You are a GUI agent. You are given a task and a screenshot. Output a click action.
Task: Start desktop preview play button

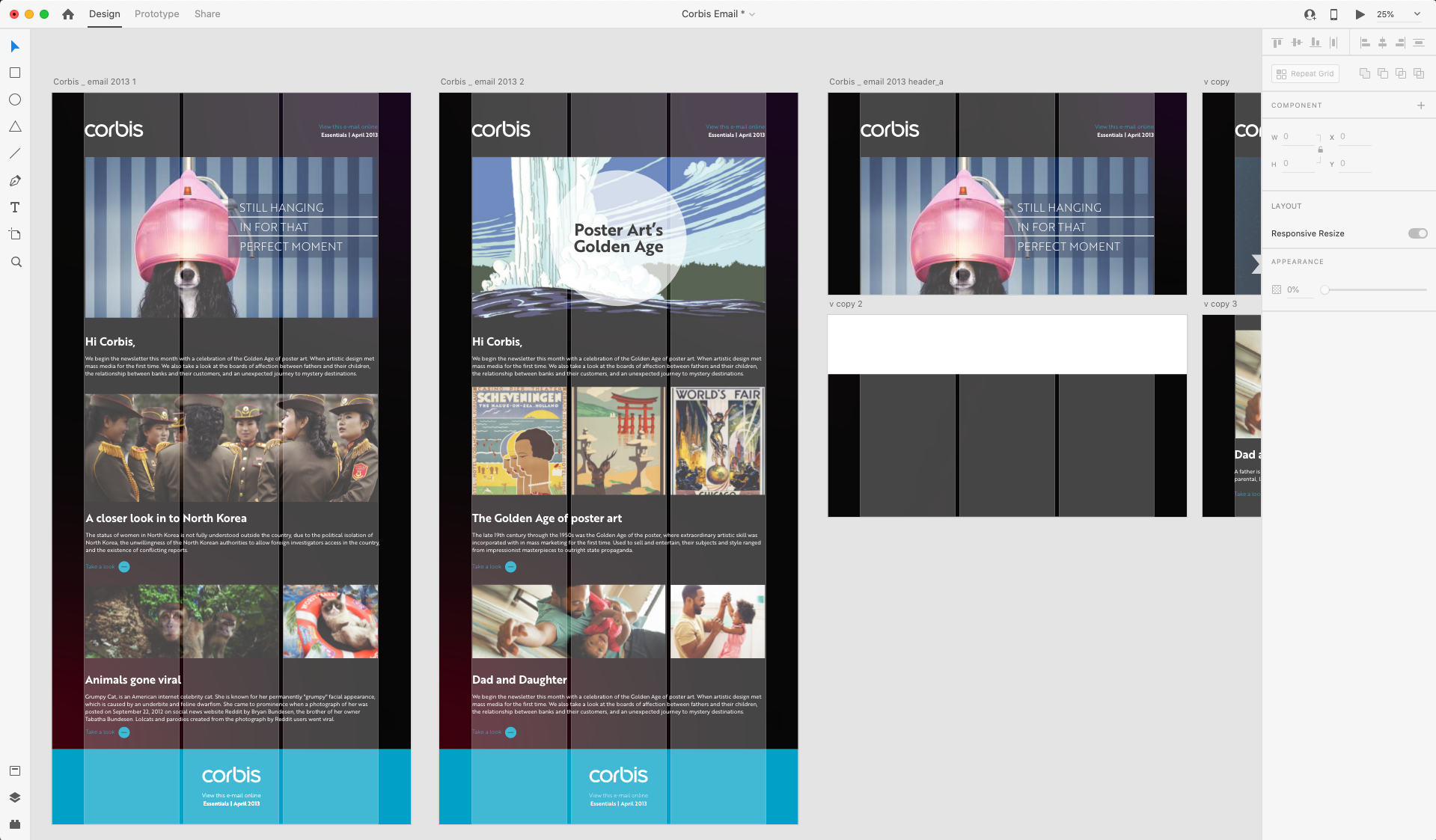click(1360, 14)
